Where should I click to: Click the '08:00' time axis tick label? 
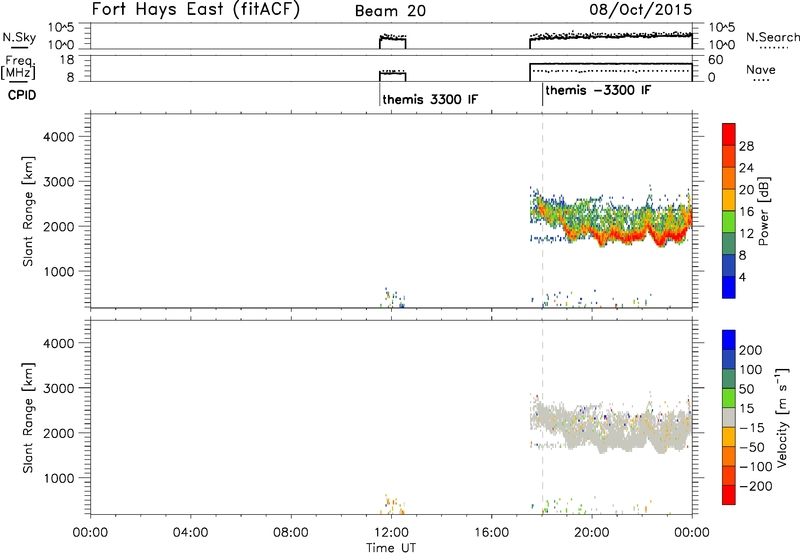(x=291, y=533)
